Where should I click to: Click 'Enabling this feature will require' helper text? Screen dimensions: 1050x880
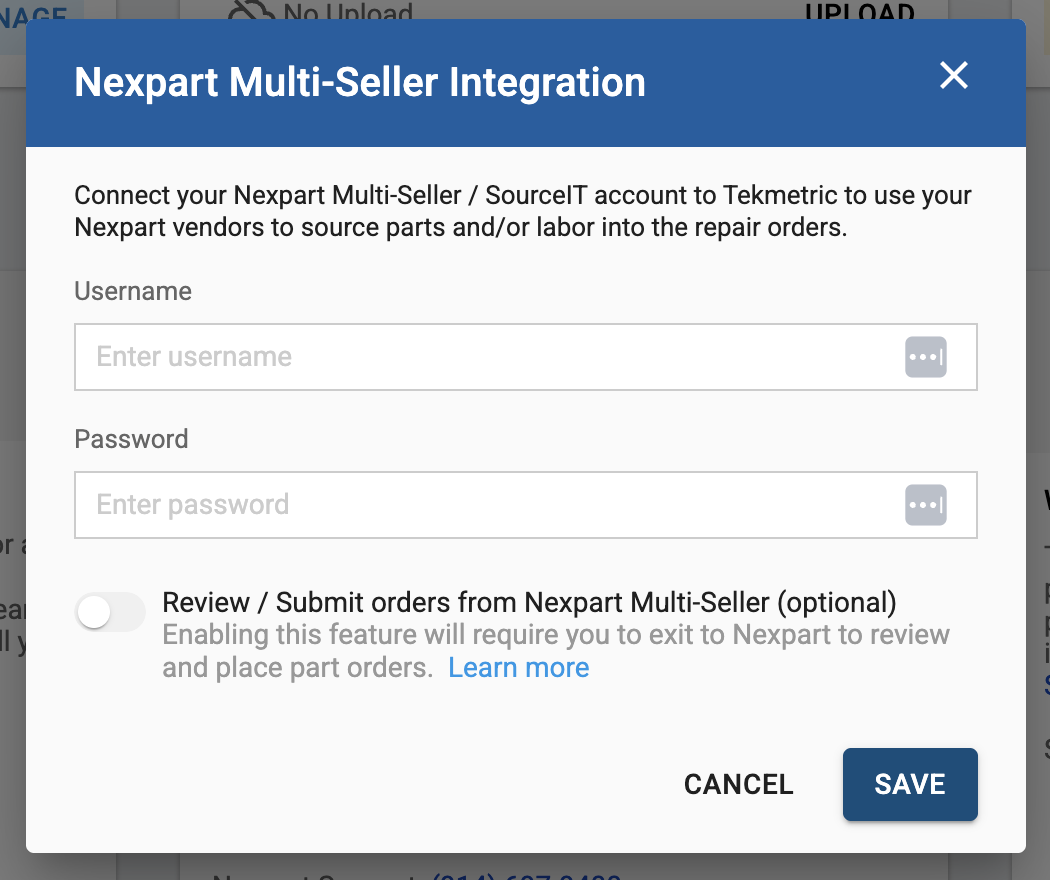tap(556, 651)
